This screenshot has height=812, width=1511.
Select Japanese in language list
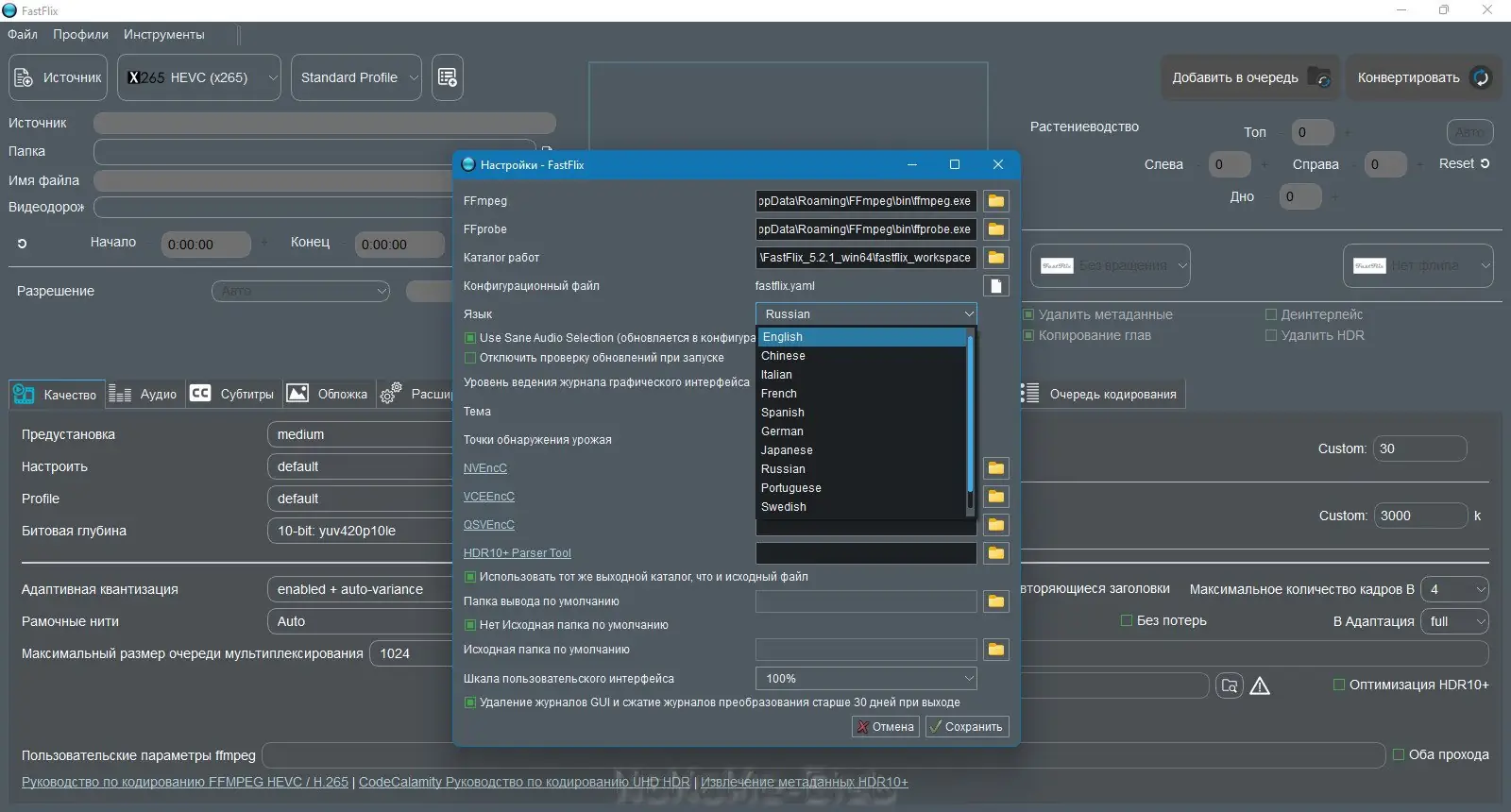[862, 450]
